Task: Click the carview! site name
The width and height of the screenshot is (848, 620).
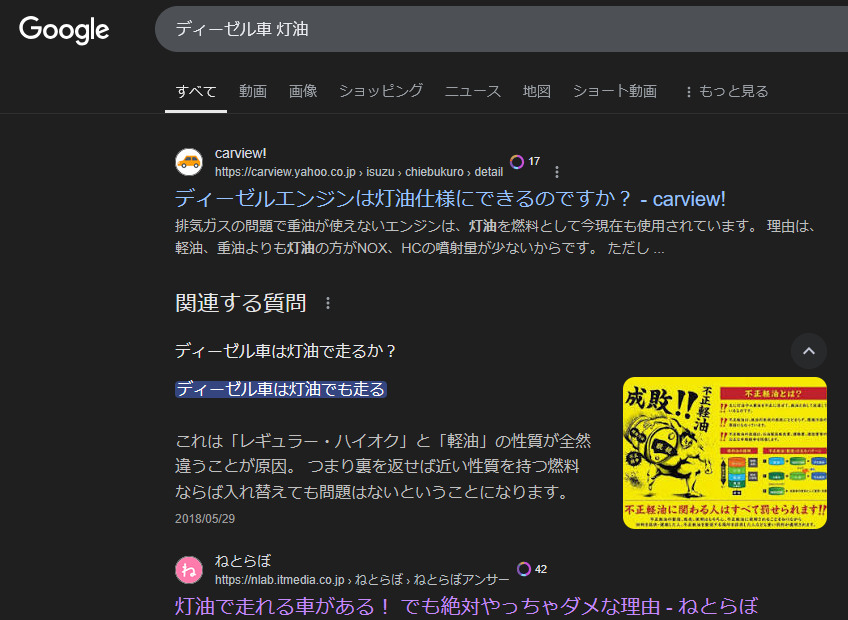Action: tap(241, 153)
